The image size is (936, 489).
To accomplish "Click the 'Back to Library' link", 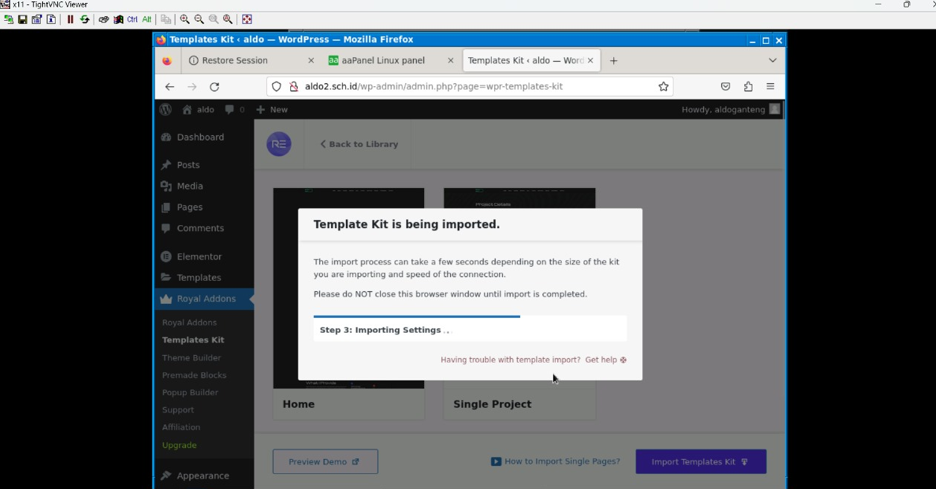I will tap(359, 144).
